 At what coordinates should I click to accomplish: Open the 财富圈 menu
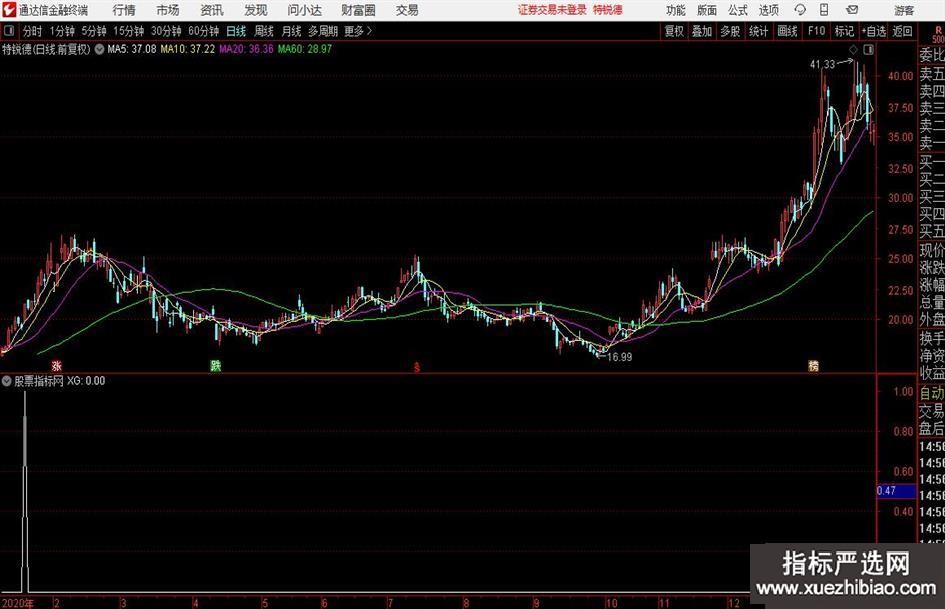358,10
